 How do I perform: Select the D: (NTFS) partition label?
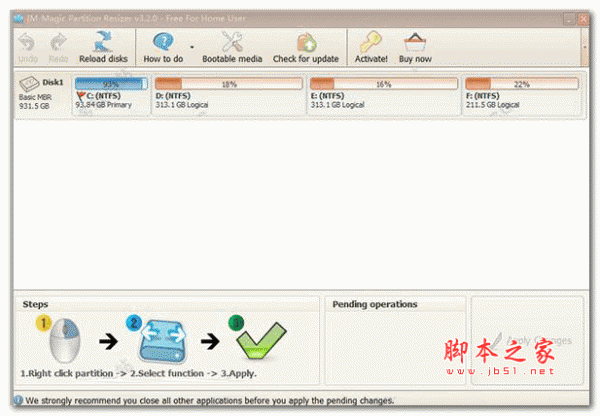173,96
